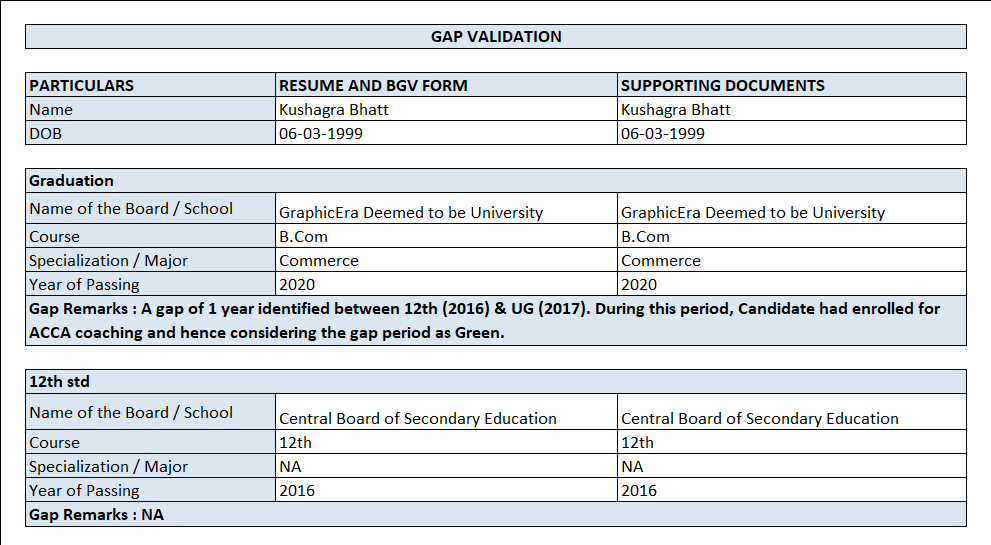Select Year of Passing 2016 in Supporting Documents
This screenshot has height=545, width=991.
click(x=792, y=490)
